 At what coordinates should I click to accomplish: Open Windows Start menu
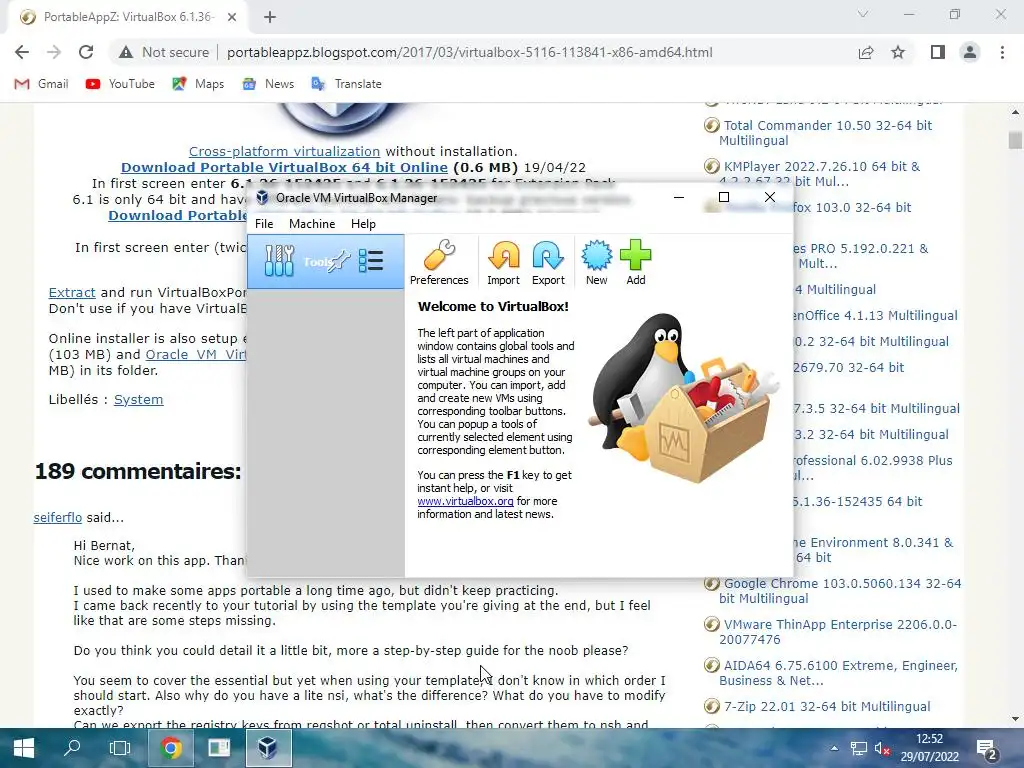pyautogui.click(x=24, y=748)
